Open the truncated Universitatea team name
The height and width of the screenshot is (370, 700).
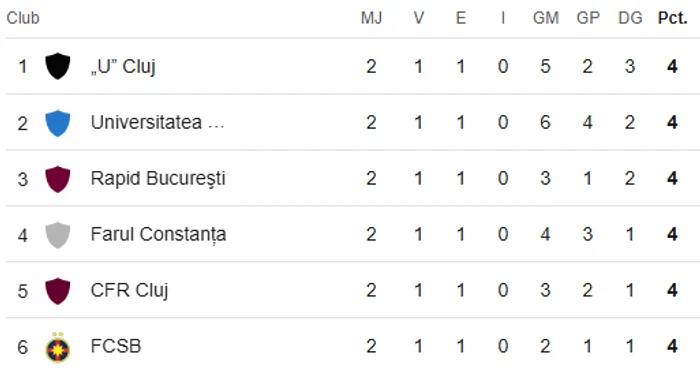157,122
